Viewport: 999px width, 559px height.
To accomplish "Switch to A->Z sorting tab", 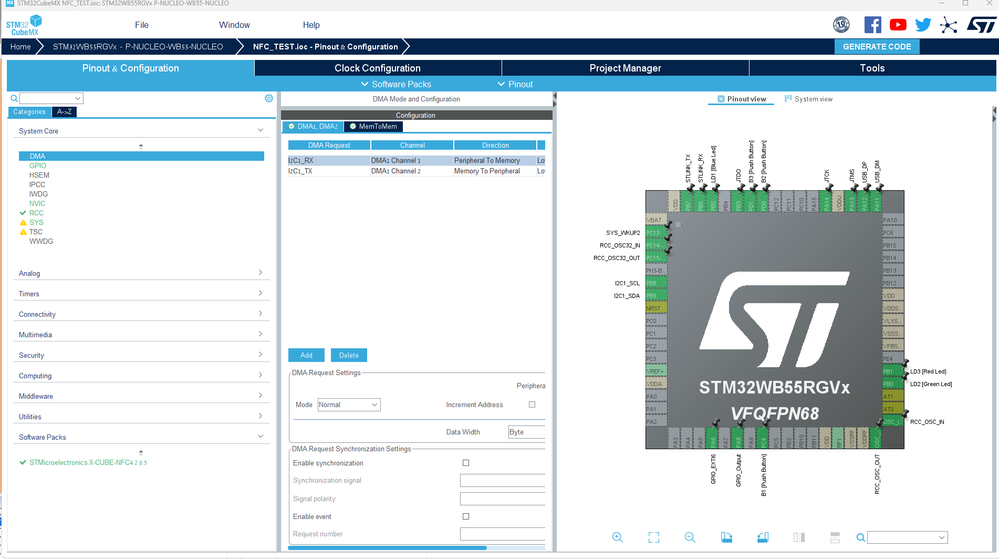I will [64, 112].
